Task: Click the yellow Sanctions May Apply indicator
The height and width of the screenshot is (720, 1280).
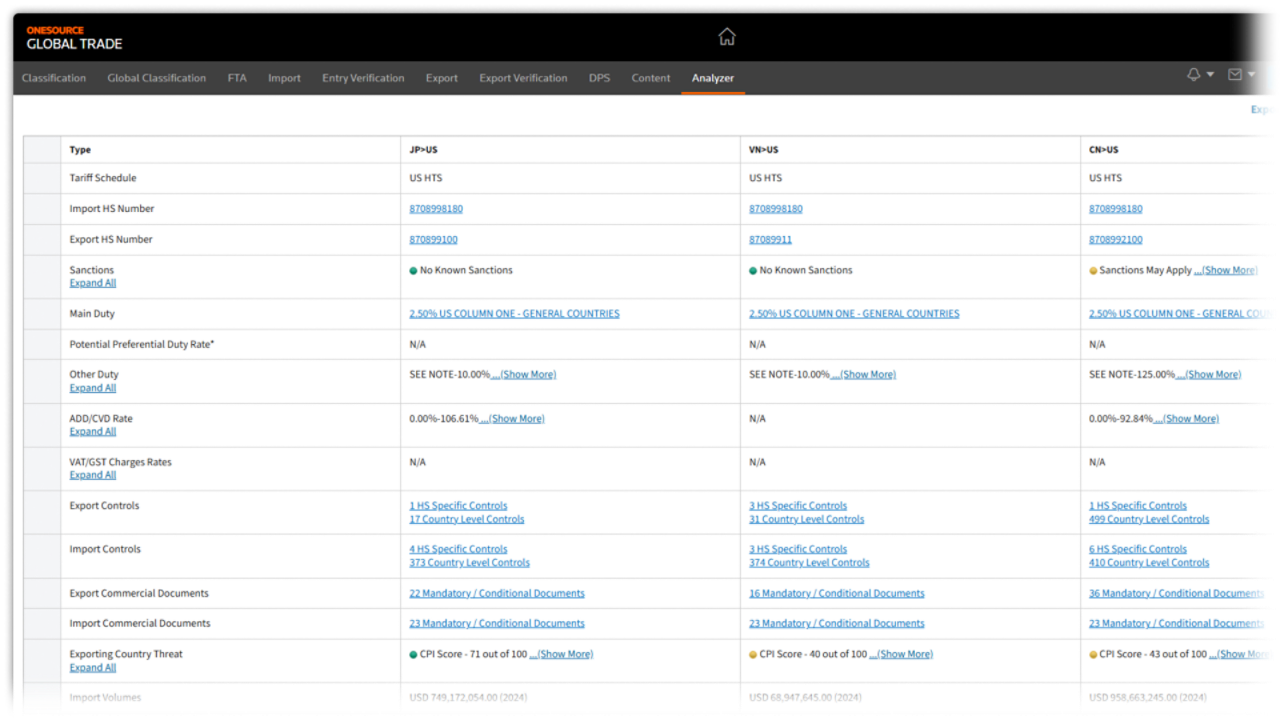Action: 1092,270
